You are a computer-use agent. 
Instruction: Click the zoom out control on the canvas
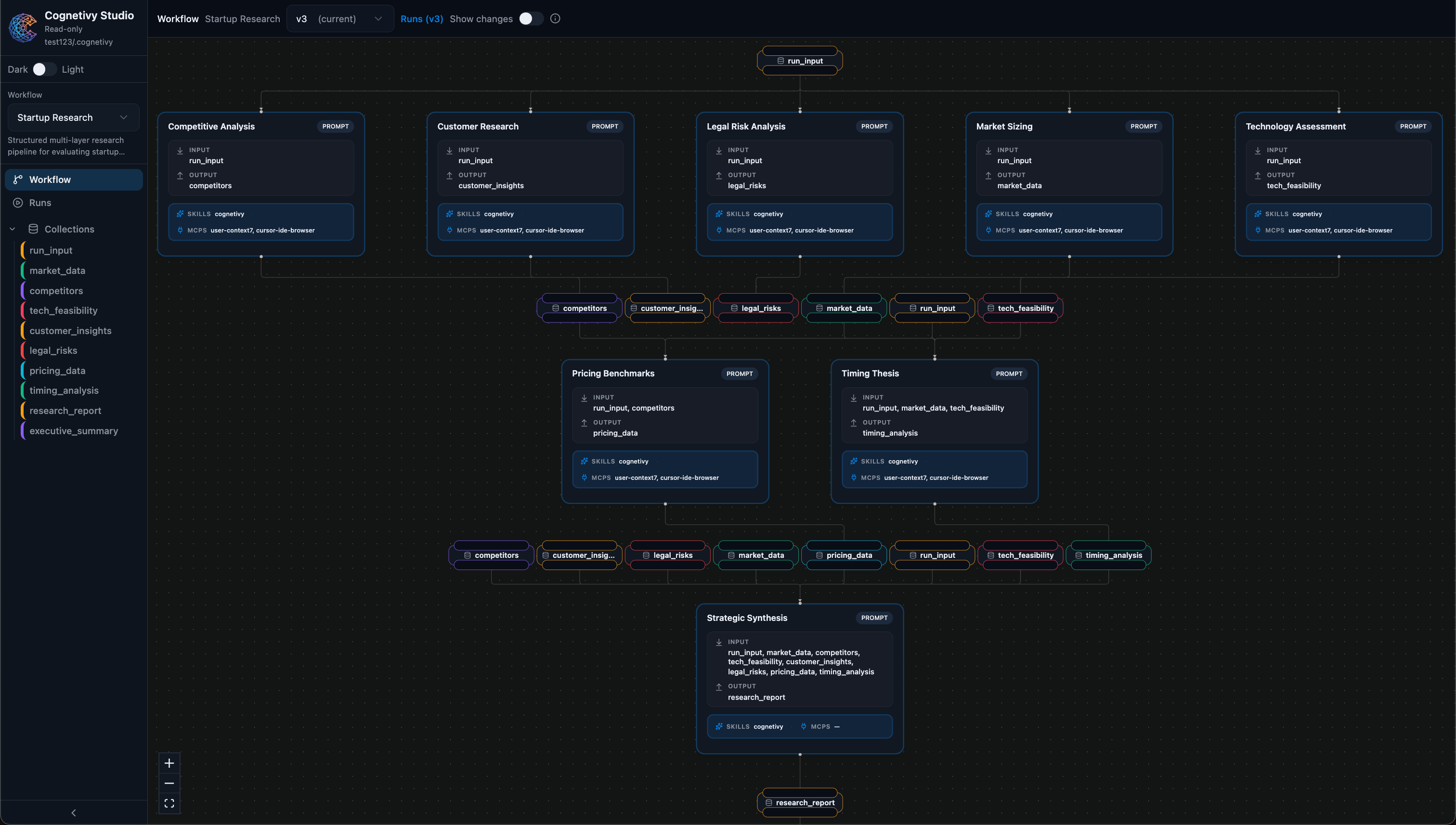click(x=169, y=783)
